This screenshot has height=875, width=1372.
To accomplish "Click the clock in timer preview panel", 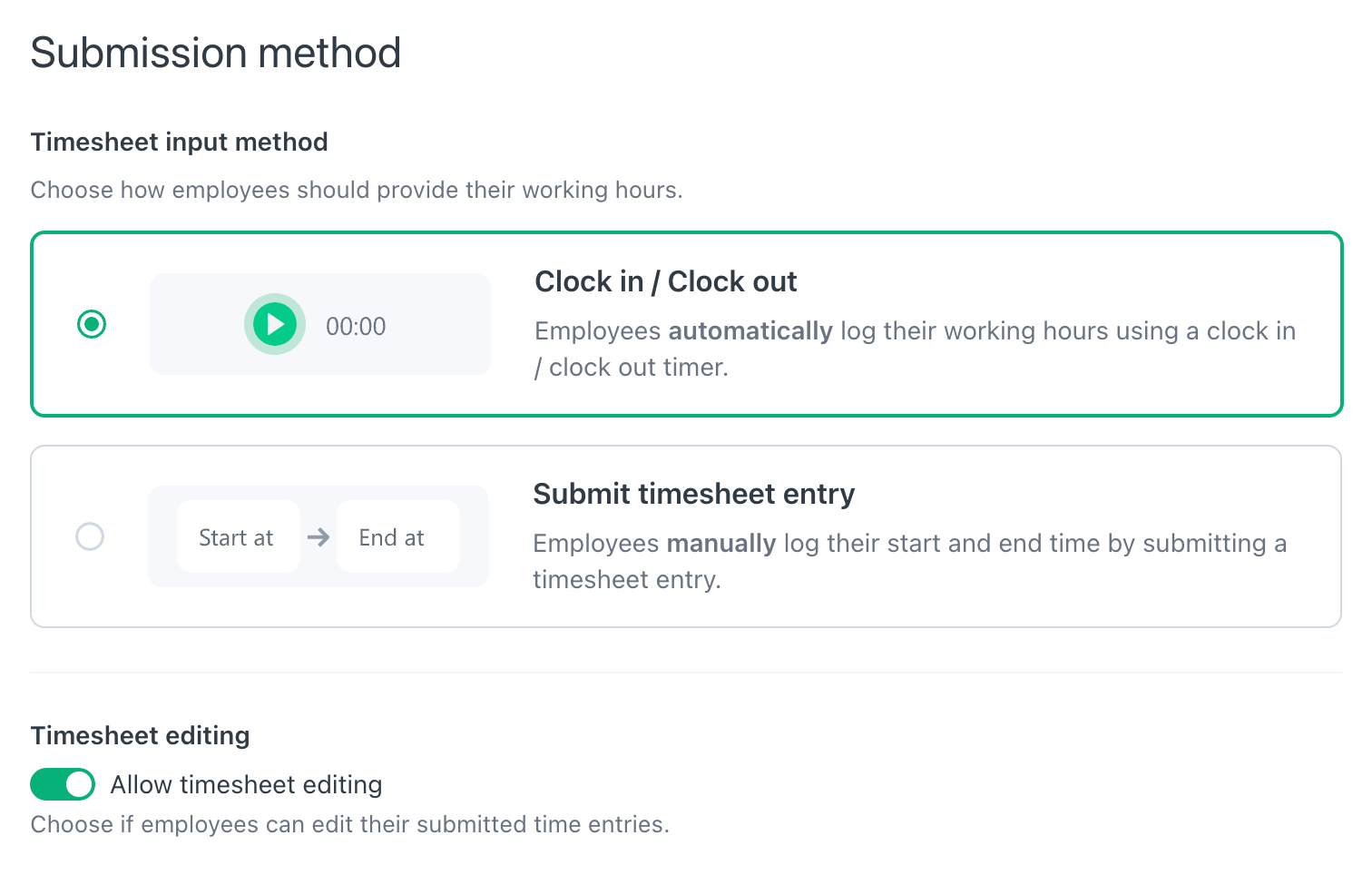I will pos(320,324).
